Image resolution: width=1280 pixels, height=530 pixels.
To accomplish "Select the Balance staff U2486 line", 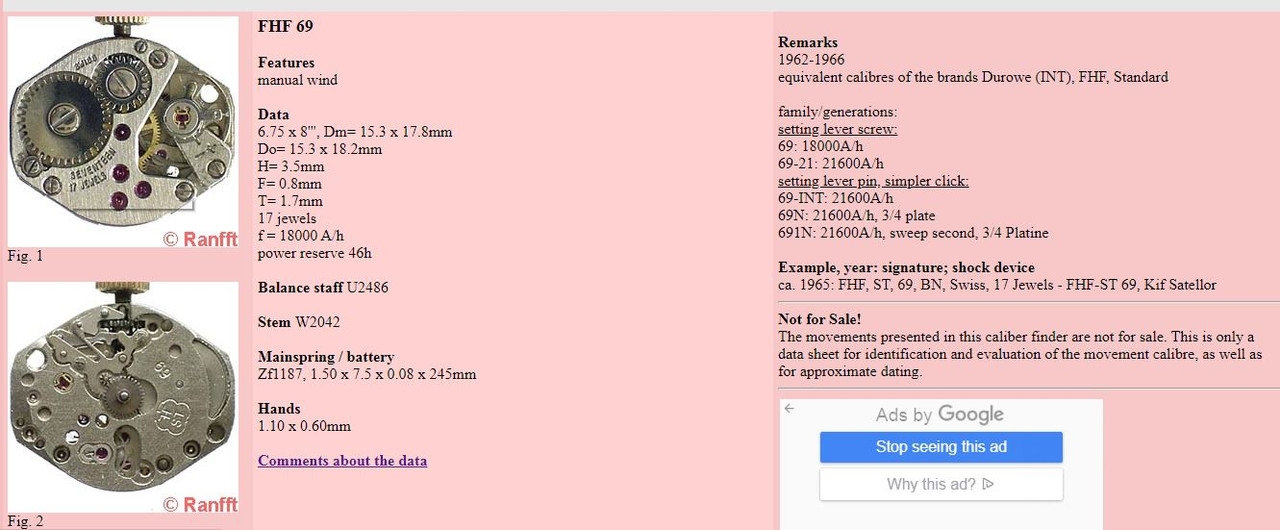I will point(323,288).
